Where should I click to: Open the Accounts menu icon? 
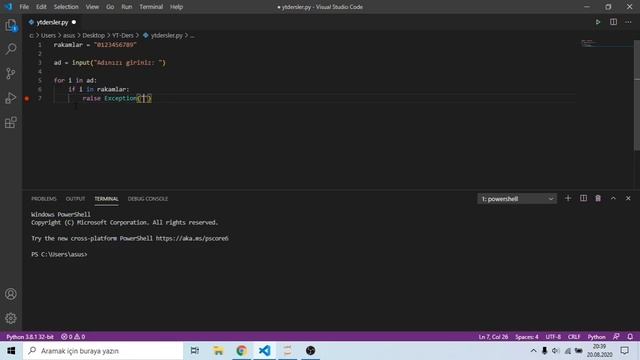pos(11,294)
